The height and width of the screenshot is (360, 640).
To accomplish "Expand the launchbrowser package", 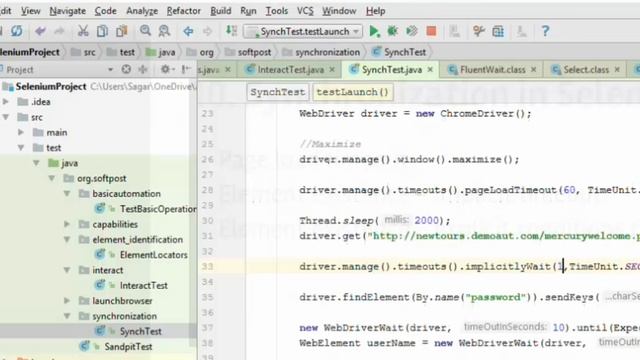I will 67,301.
